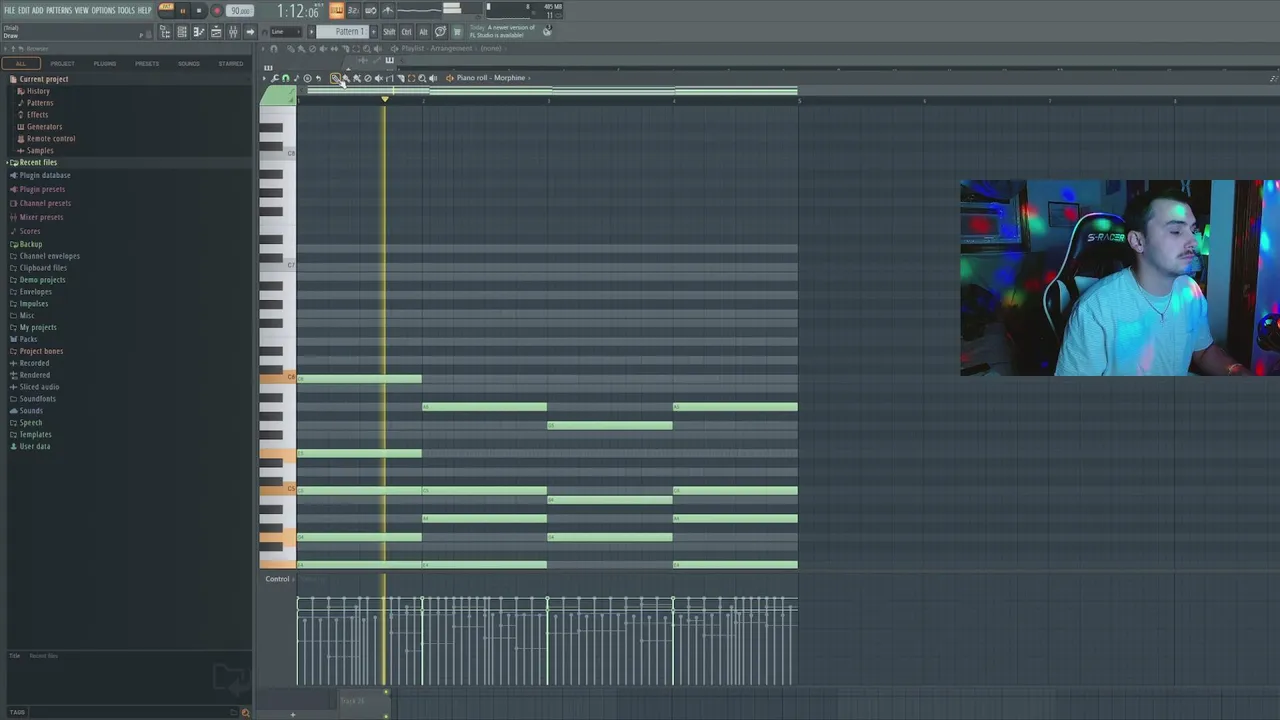Select the Playback speaker tool in Piano roll
This screenshot has width=1280, height=720.
point(433,78)
